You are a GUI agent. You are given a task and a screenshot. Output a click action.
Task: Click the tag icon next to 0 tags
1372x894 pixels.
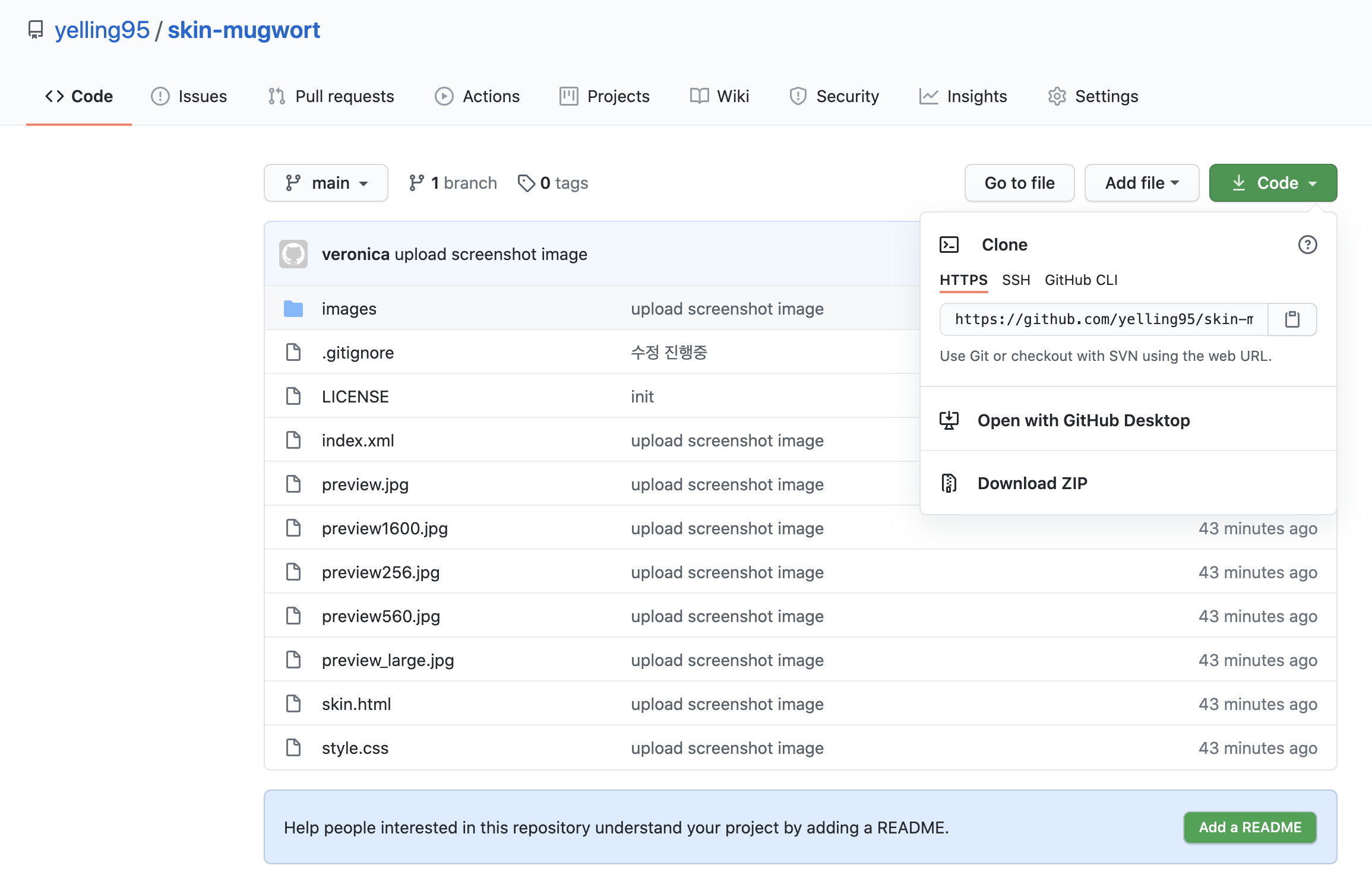[x=526, y=183]
